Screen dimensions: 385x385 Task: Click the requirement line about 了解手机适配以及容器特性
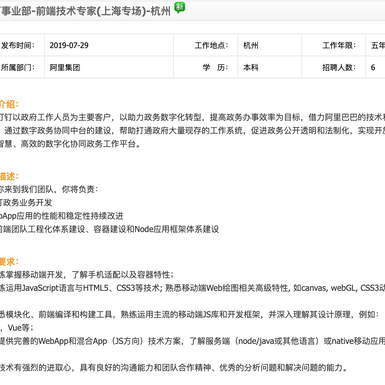pyautogui.click(x=87, y=275)
